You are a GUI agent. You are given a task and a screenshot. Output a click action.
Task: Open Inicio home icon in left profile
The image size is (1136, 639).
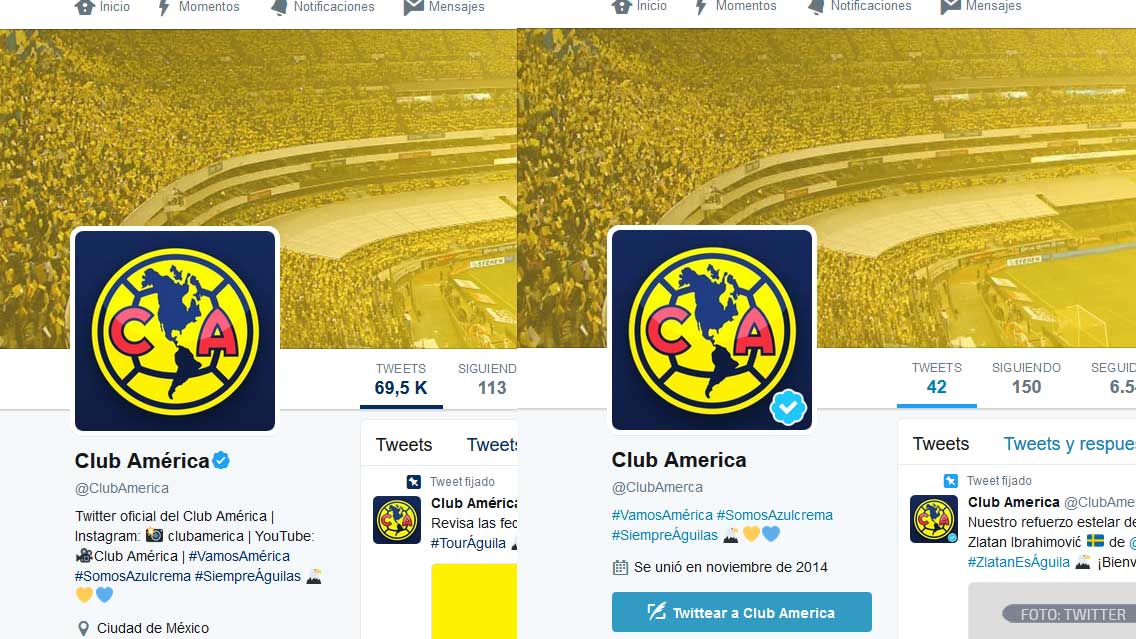coord(85,7)
